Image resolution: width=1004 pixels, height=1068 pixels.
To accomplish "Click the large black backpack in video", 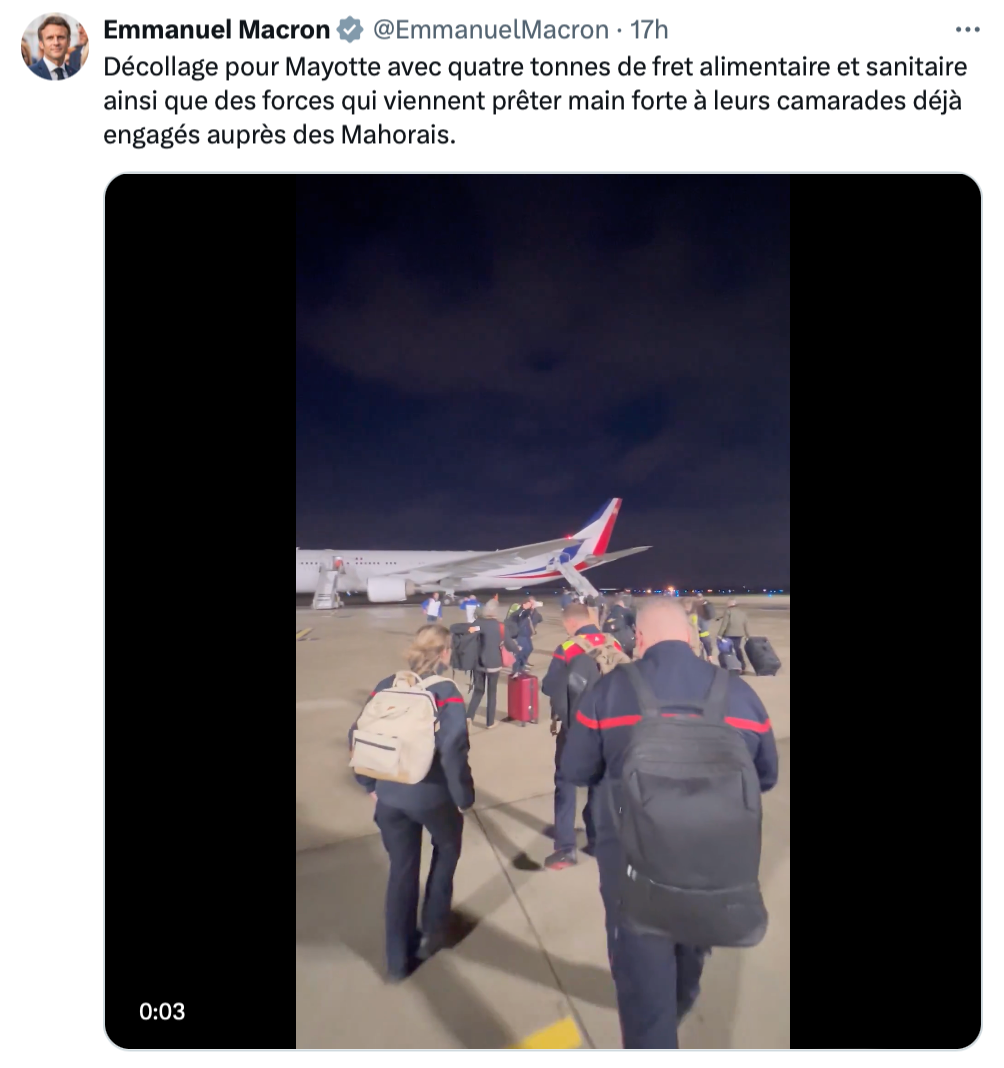I will [691, 804].
